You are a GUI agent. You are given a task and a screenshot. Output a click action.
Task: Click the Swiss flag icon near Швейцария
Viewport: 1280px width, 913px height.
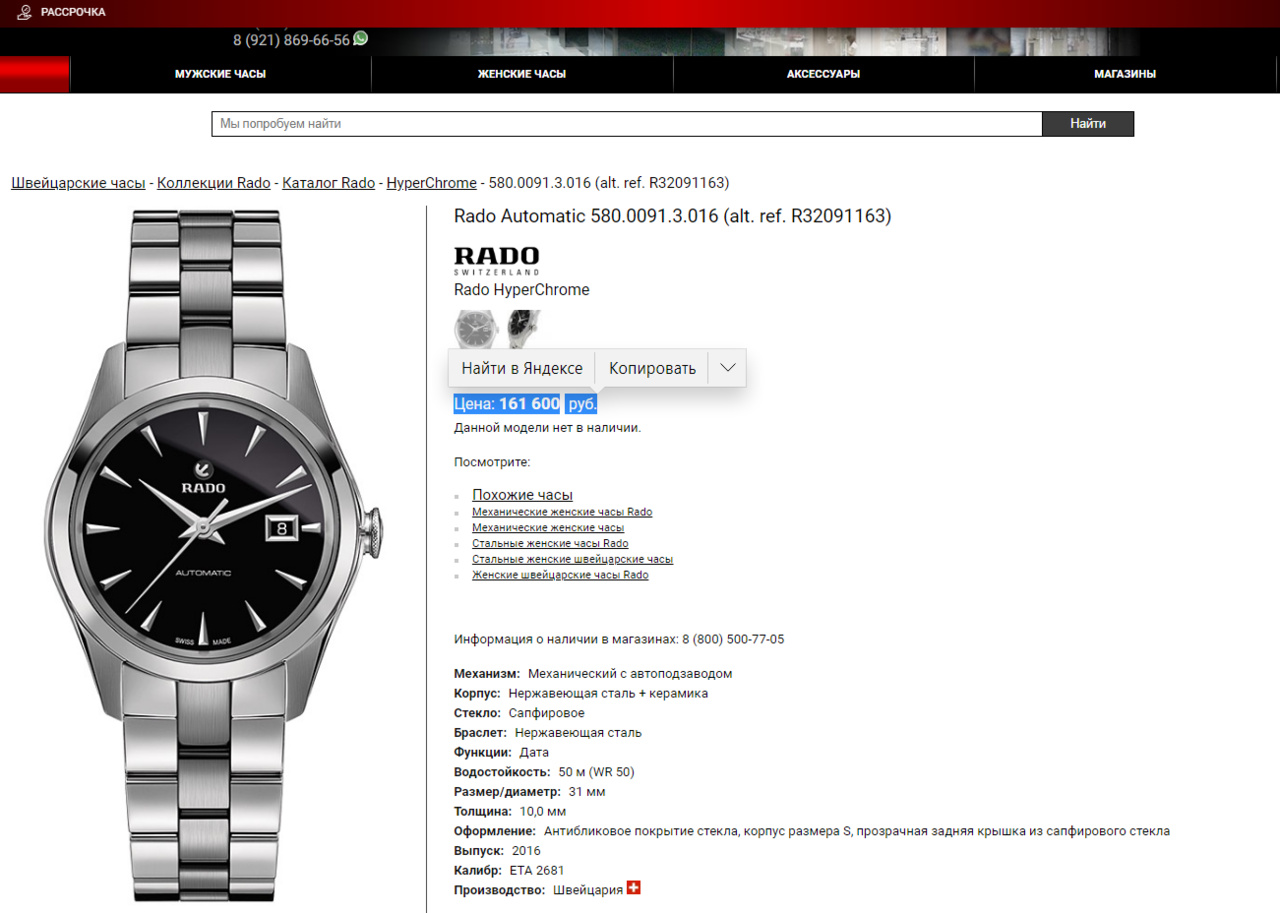coord(633,888)
